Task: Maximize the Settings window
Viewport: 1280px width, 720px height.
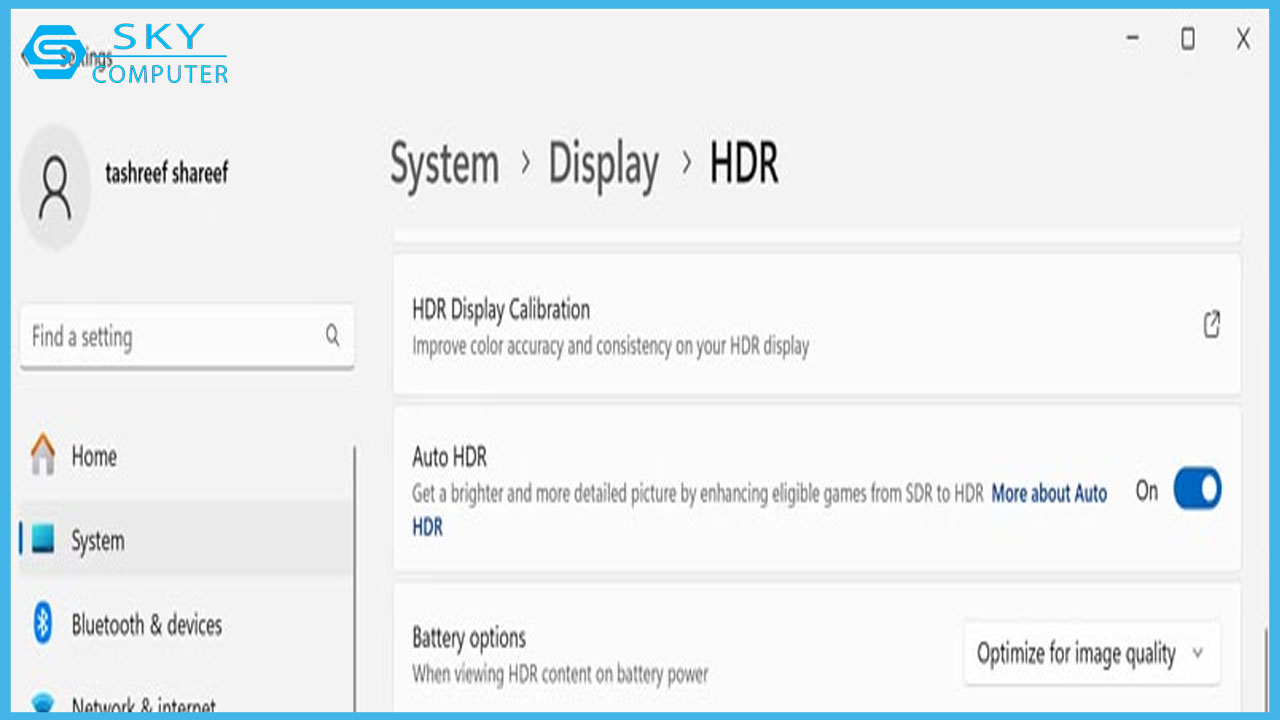Action: [x=1187, y=39]
